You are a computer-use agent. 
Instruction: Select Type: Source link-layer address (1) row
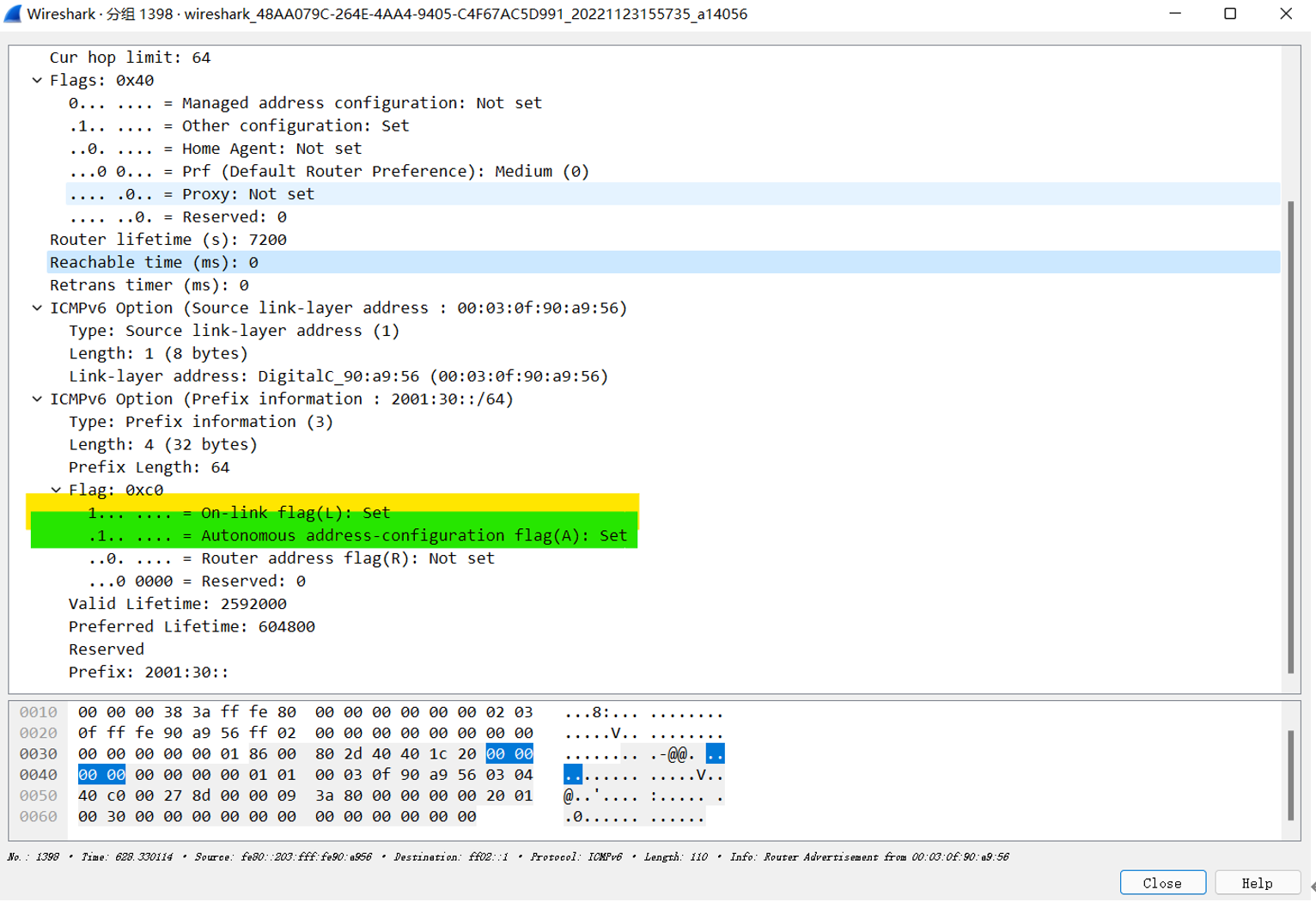point(673,331)
